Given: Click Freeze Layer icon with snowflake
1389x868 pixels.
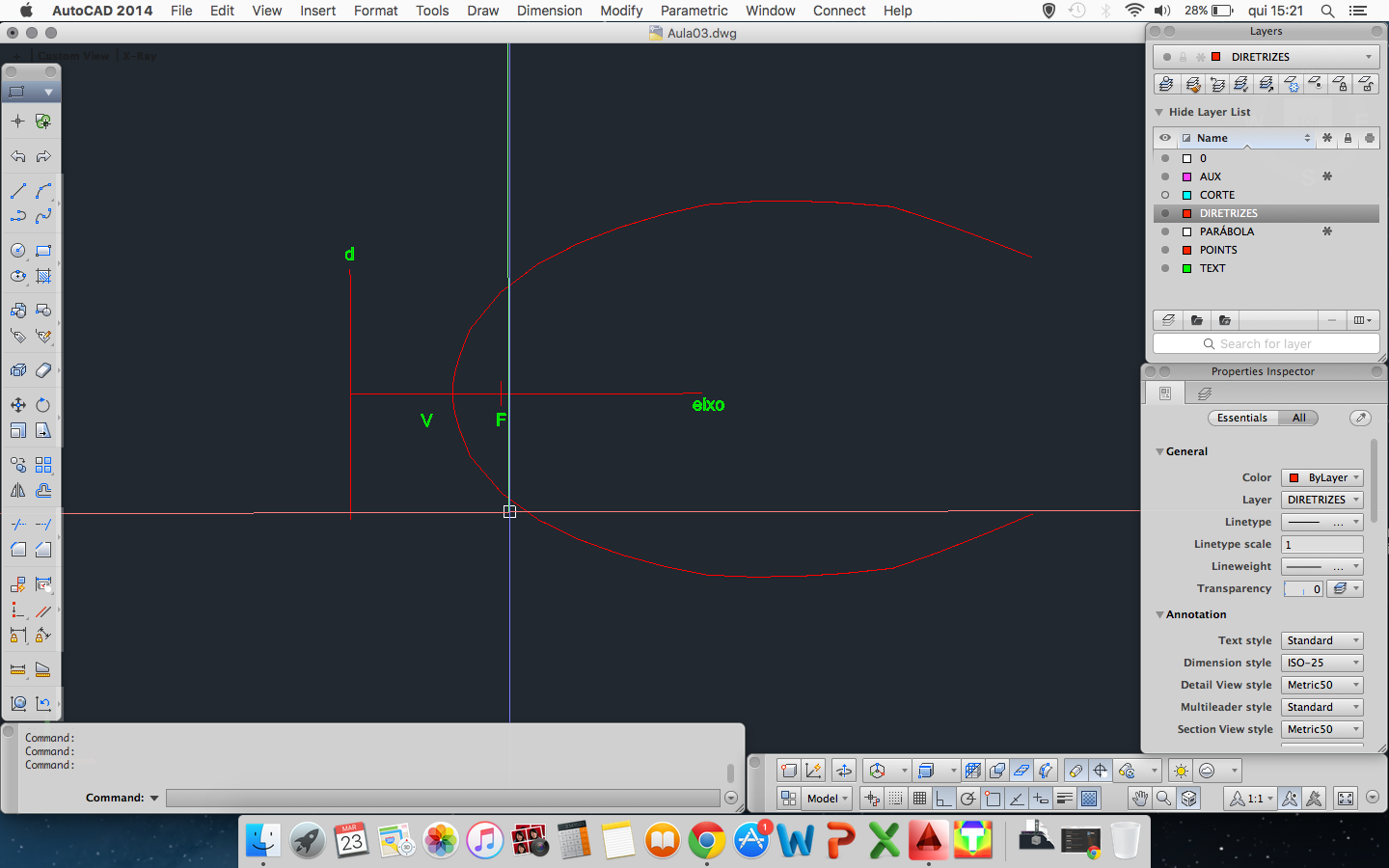Looking at the screenshot, I should point(1293,85).
